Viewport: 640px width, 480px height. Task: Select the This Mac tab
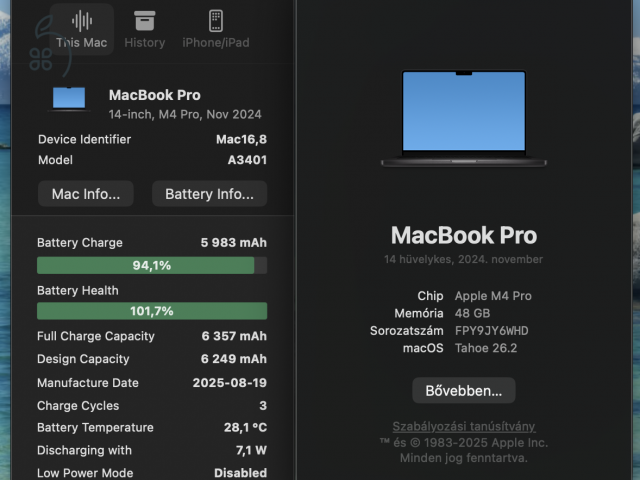point(82,29)
